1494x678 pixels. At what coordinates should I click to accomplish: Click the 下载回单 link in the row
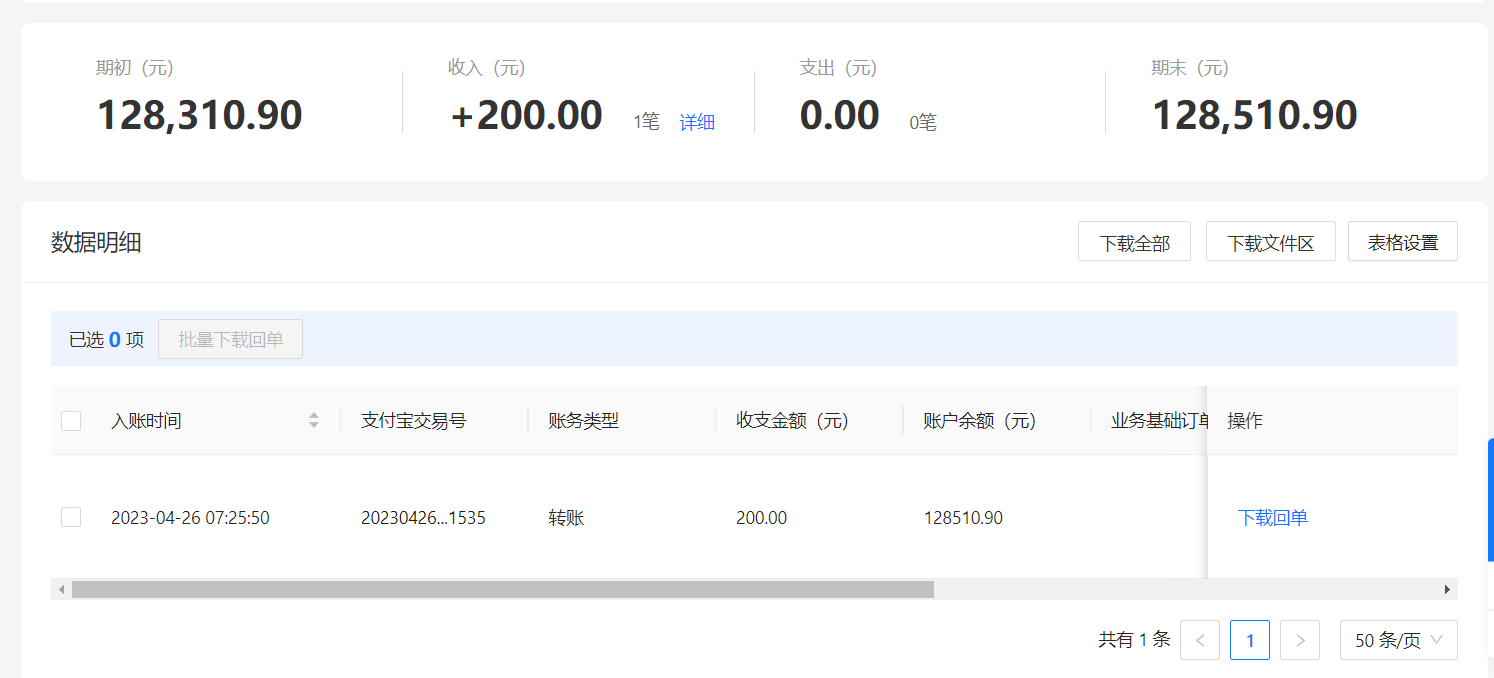pyautogui.click(x=1273, y=517)
